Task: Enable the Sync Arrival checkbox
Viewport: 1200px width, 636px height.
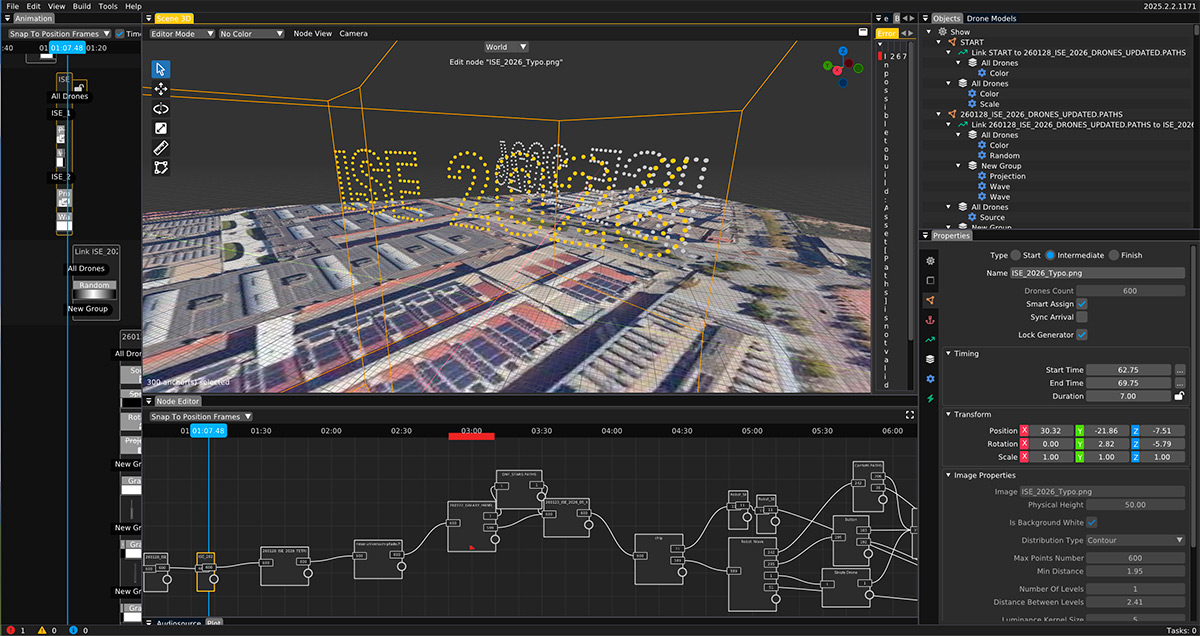Action: pyautogui.click(x=1082, y=317)
